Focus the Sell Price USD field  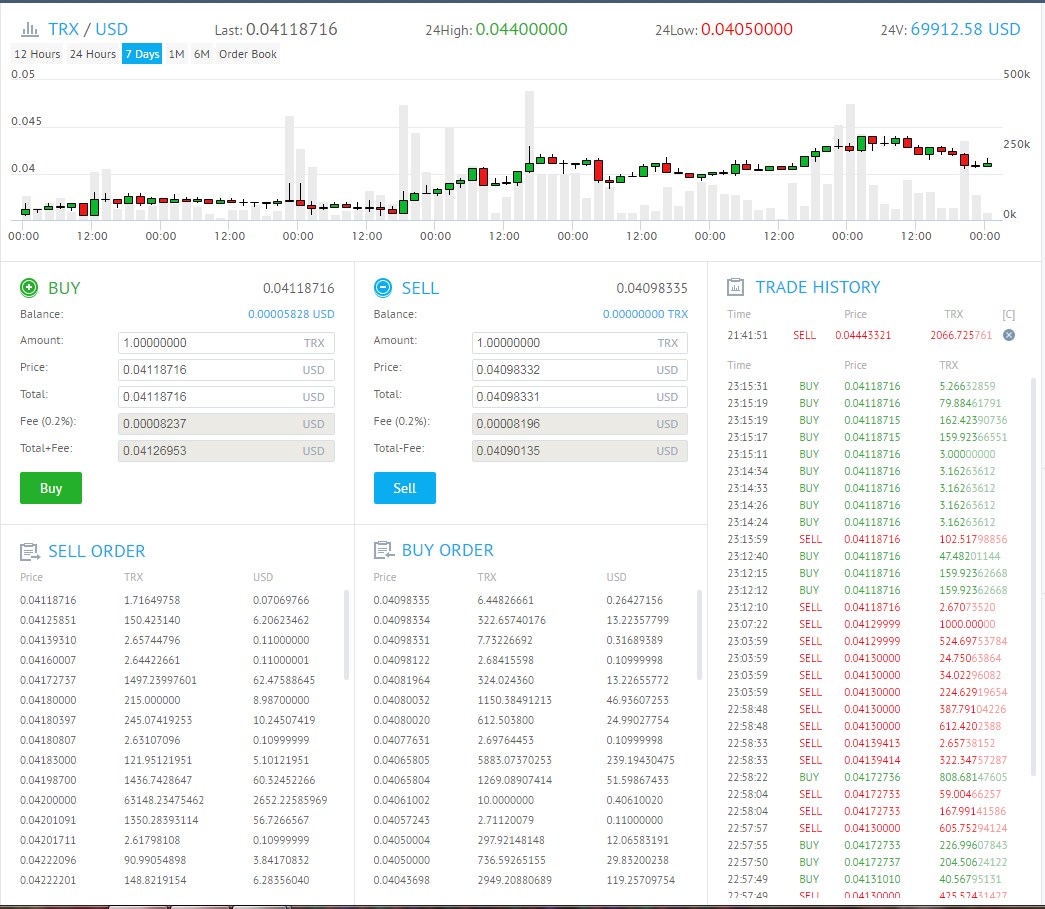[579, 370]
